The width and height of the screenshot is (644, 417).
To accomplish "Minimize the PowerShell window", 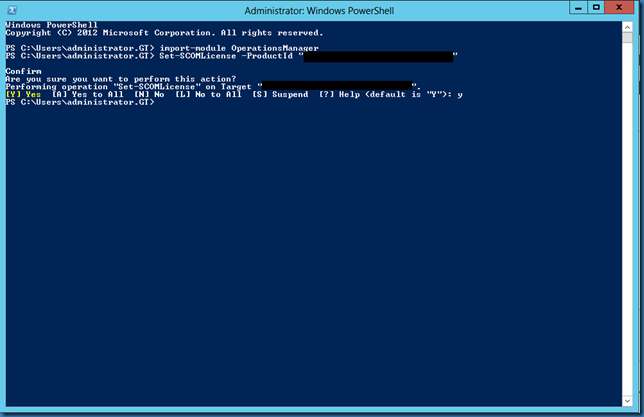I will click(575, 8).
